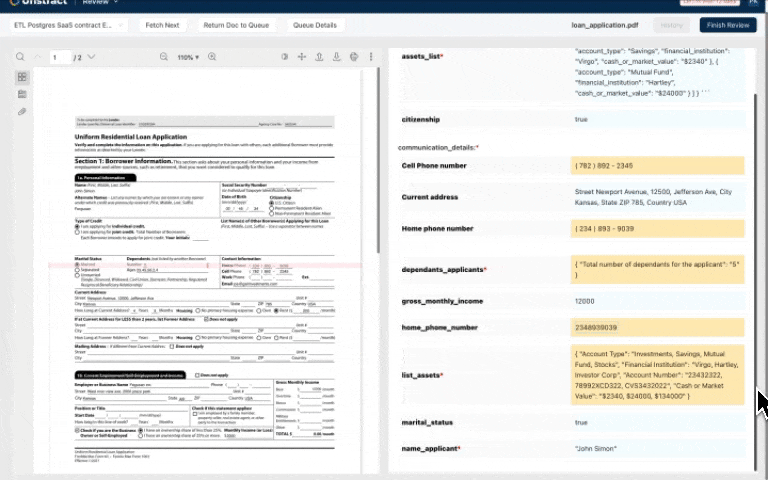Open the more options vertical dots menu

[370, 57]
